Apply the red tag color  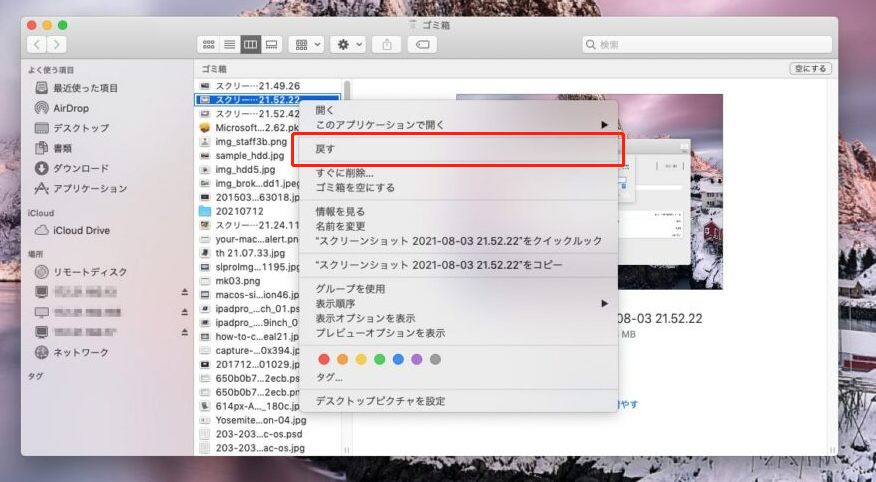click(x=323, y=360)
